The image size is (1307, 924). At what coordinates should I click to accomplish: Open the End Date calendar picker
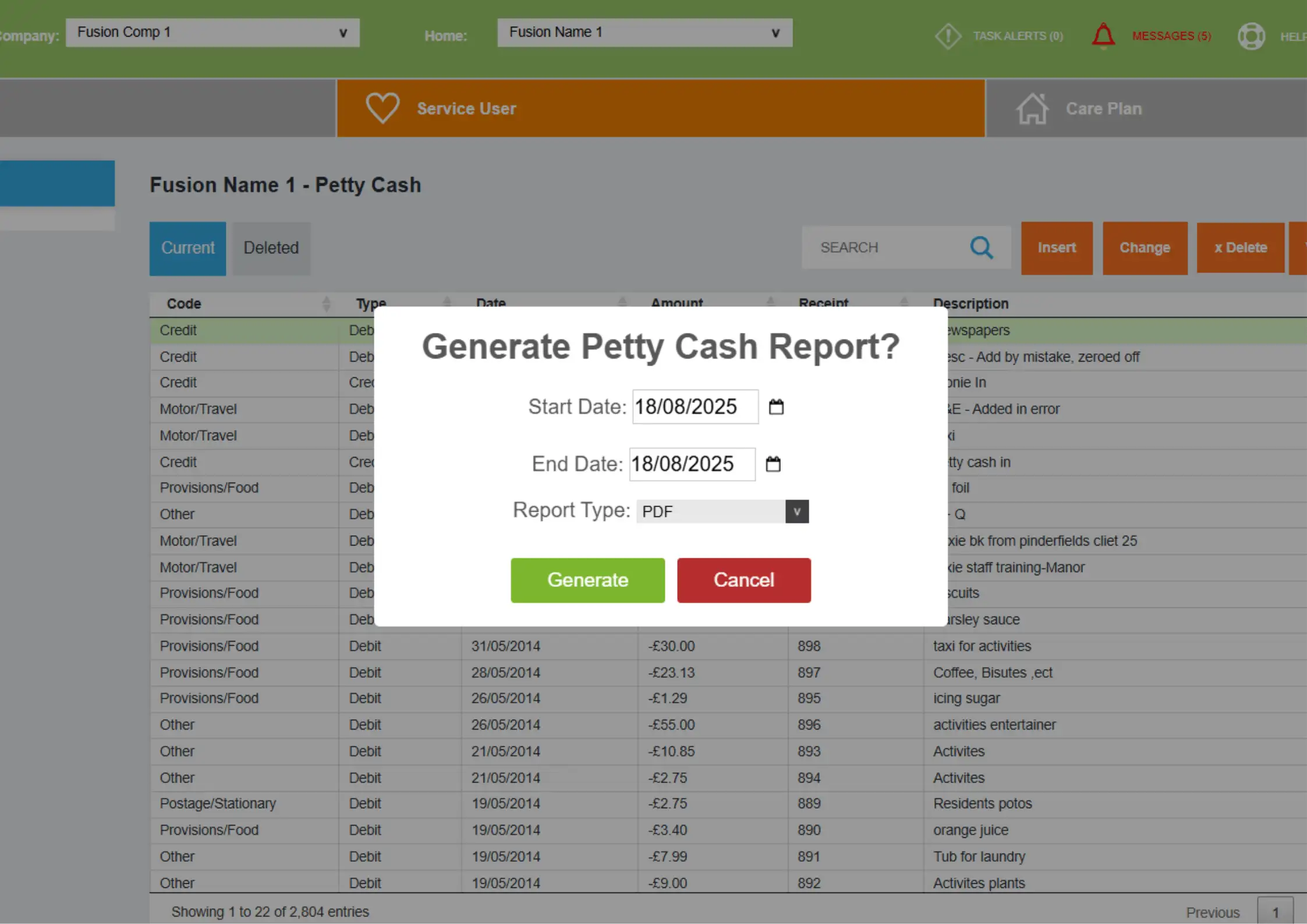[x=774, y=464]
